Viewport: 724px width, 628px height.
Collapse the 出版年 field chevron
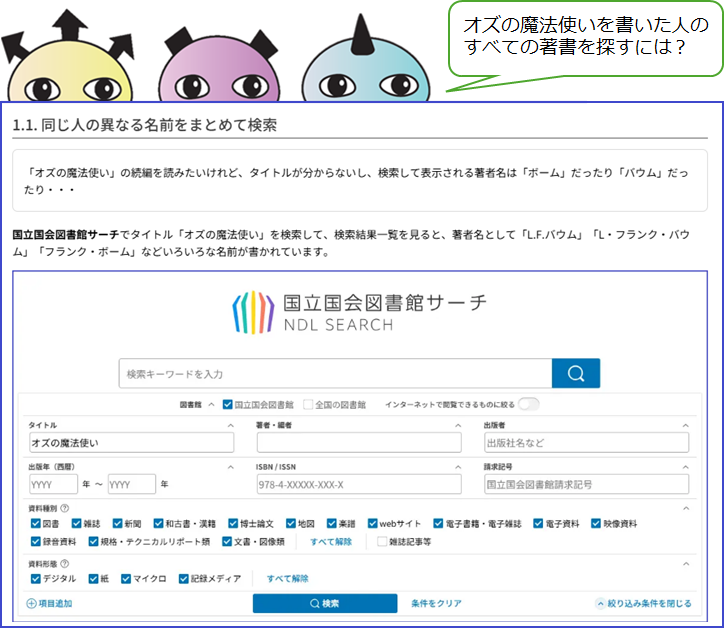tap(230, 467)
